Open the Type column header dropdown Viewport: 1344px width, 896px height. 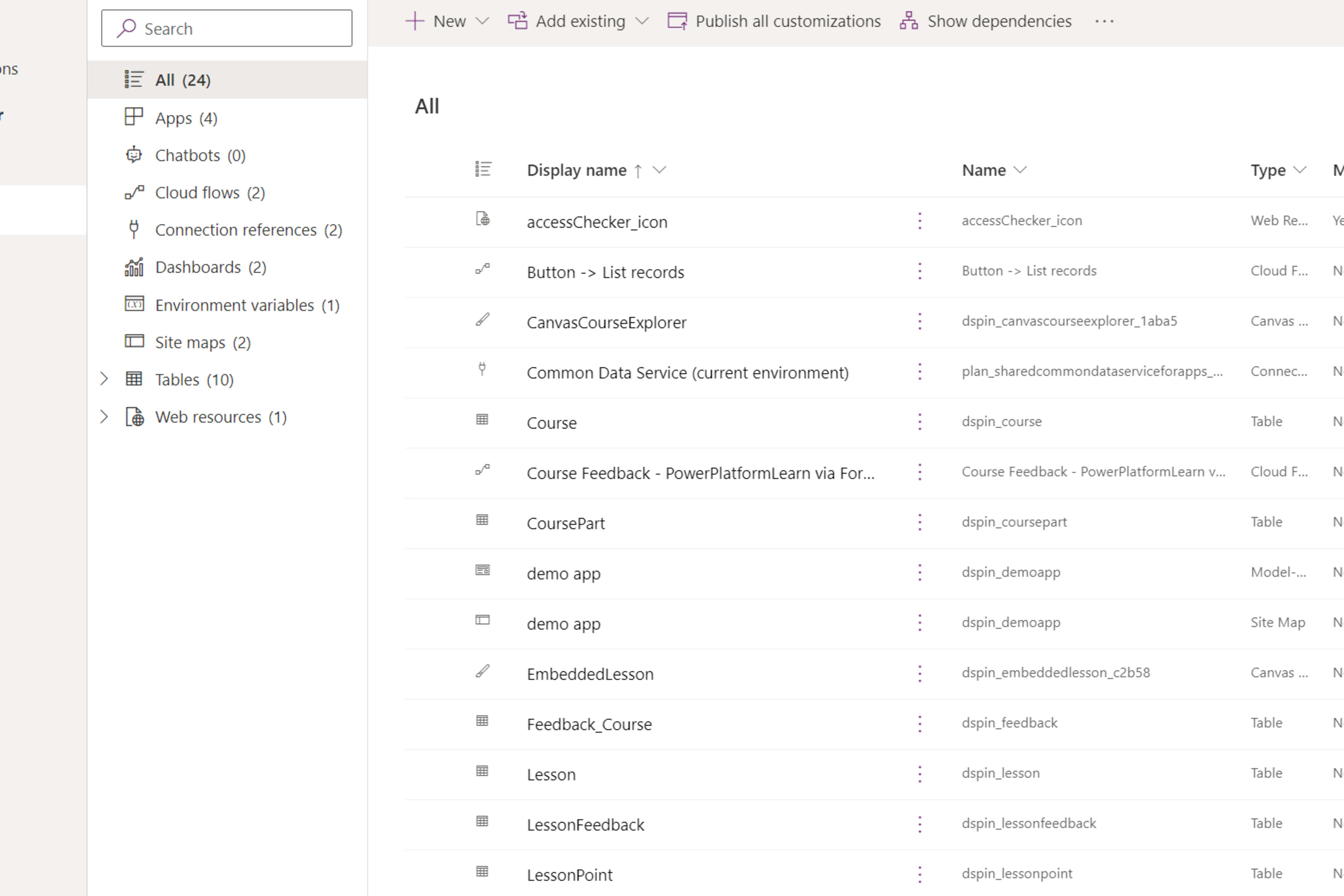point(1300,170)
